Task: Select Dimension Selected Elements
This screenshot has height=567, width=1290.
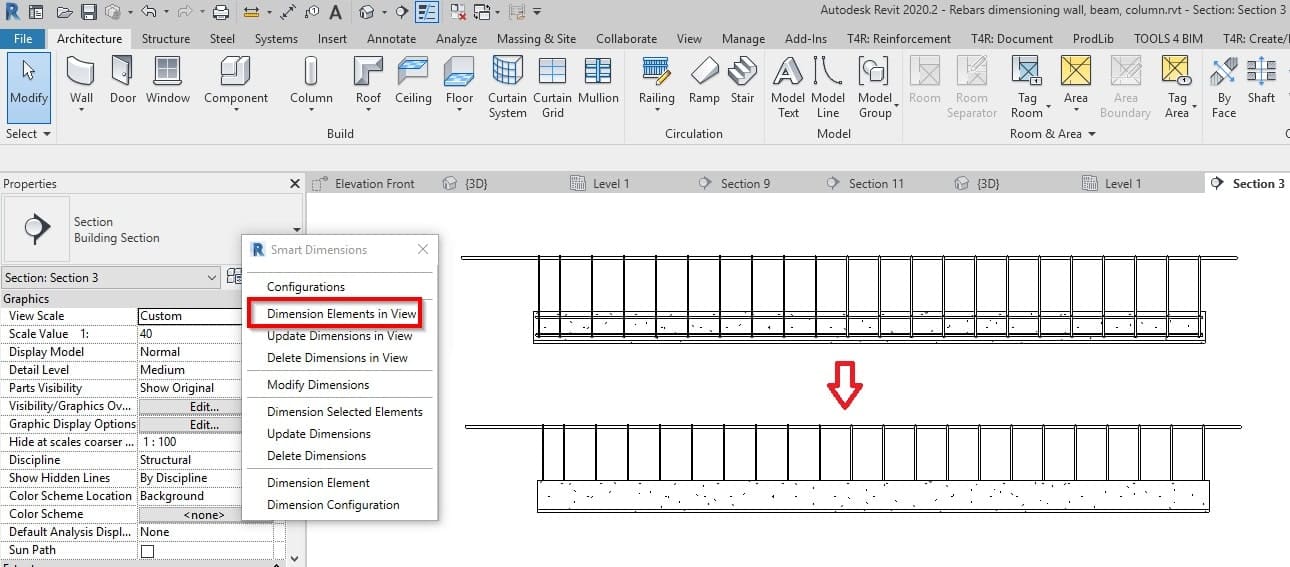Action: pos(344,412)
